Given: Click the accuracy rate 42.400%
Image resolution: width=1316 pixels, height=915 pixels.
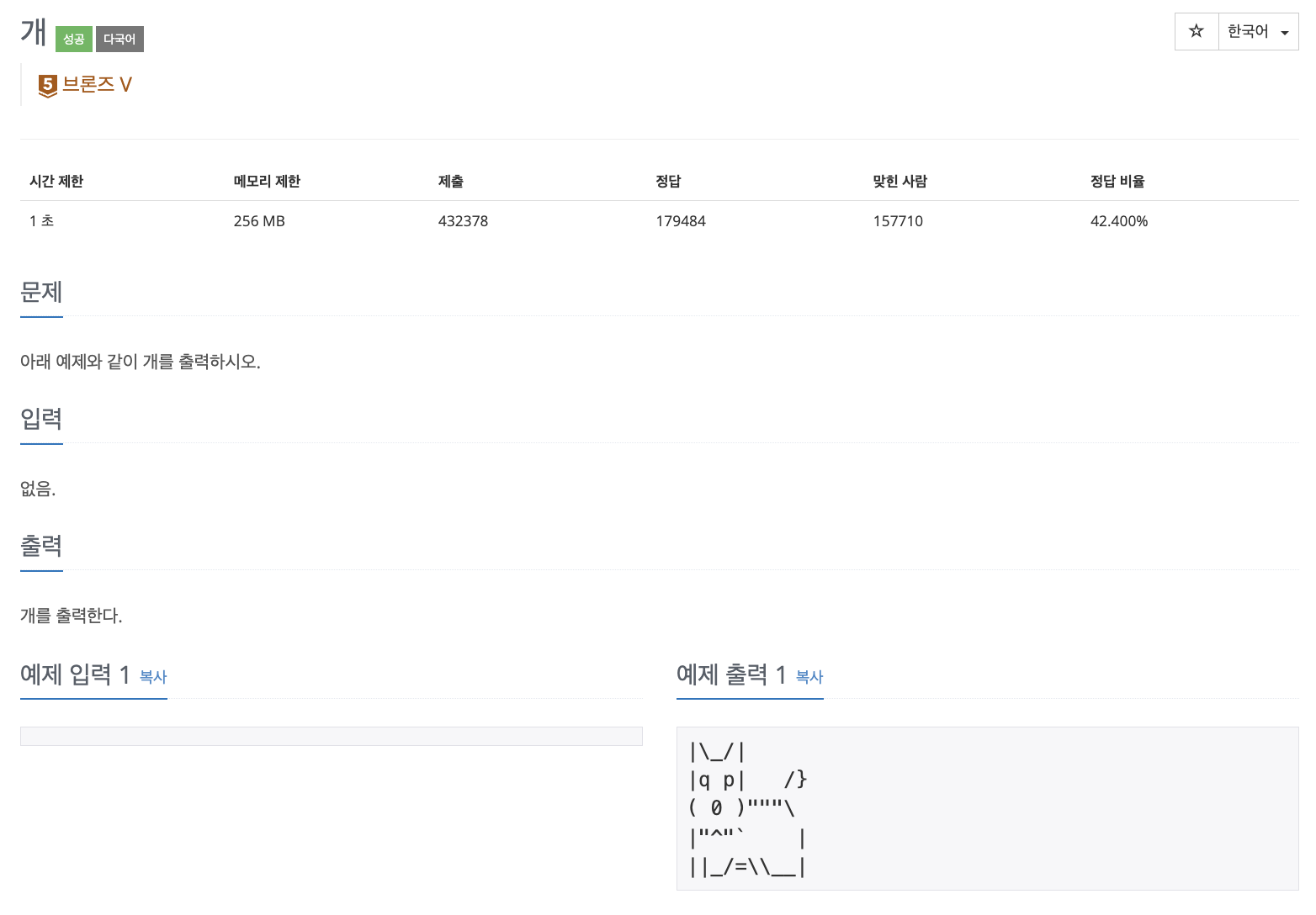Looking at the screenshot, I should tap(1119, 221).
